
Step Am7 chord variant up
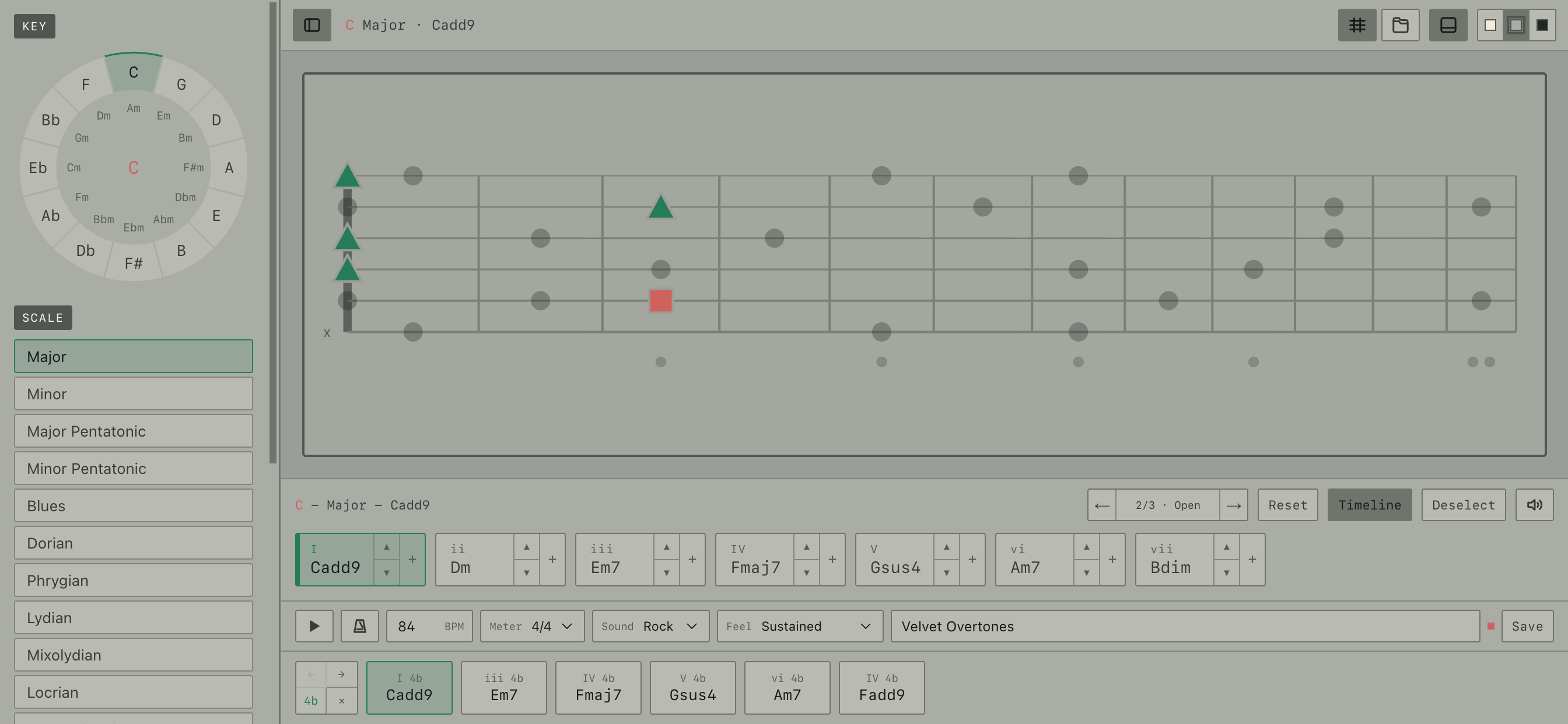1087,547
